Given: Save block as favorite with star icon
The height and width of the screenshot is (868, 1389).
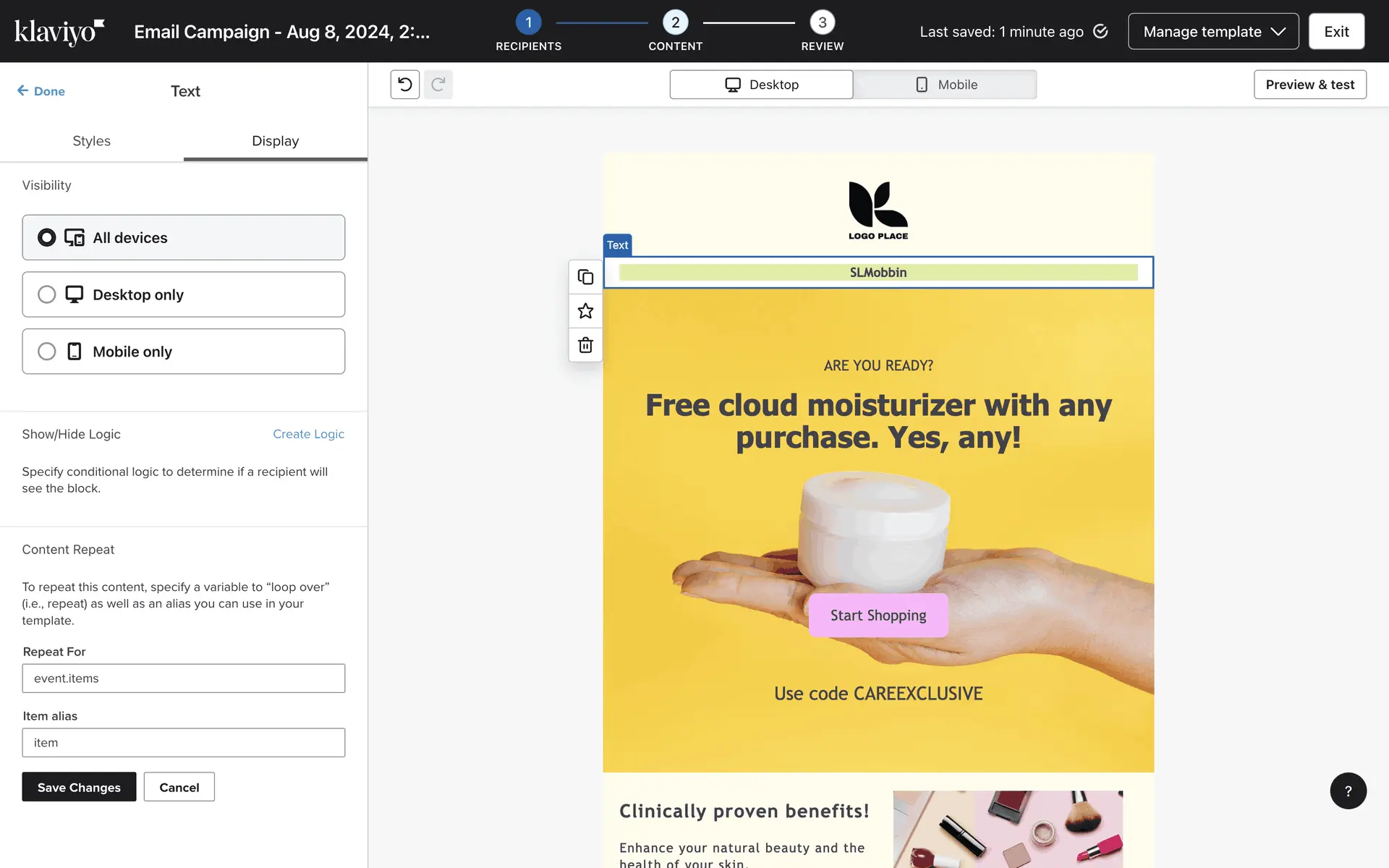Looking at the screenshot, I should 585,311.
